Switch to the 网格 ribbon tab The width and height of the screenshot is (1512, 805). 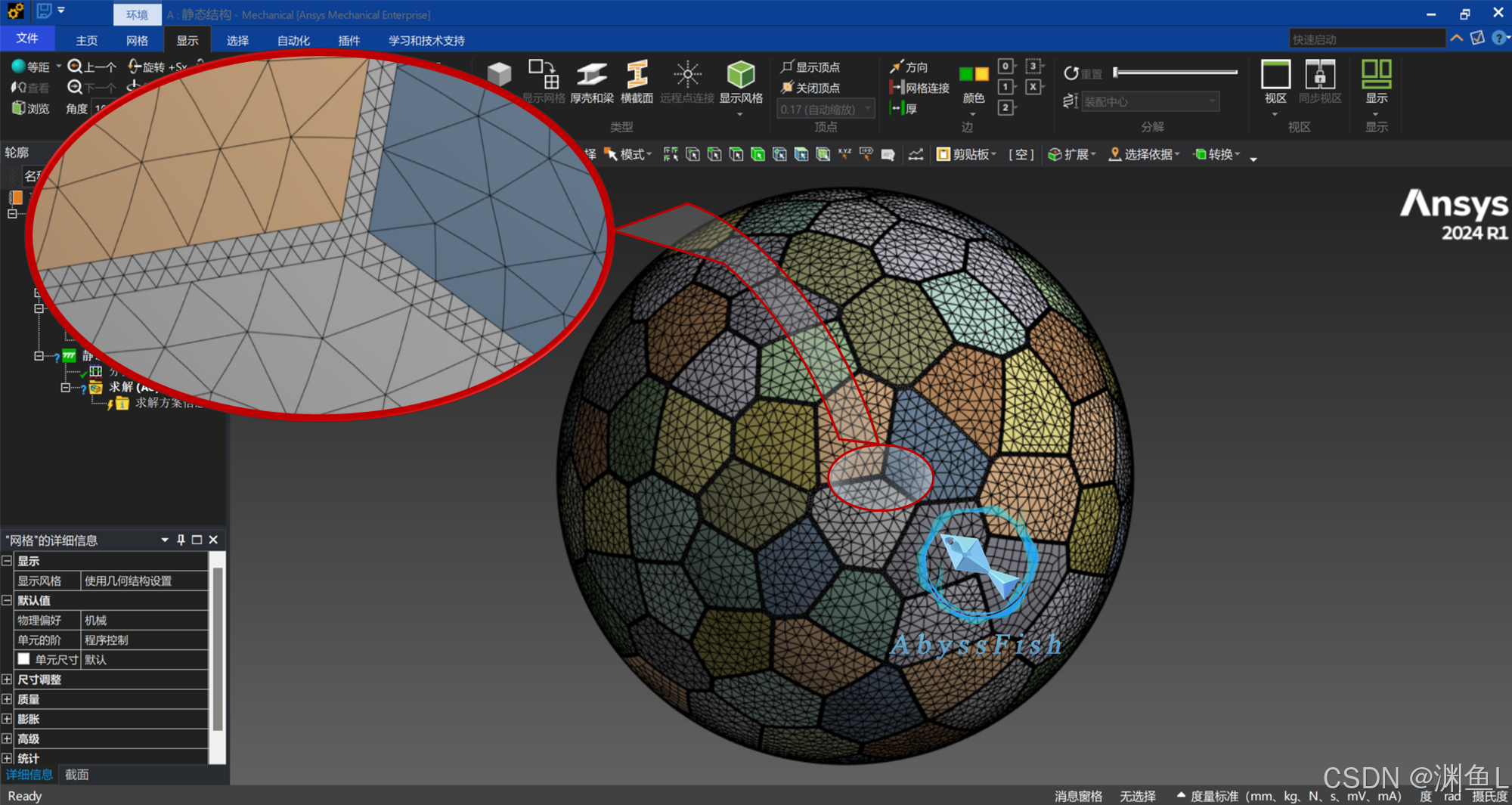(137, 40)
